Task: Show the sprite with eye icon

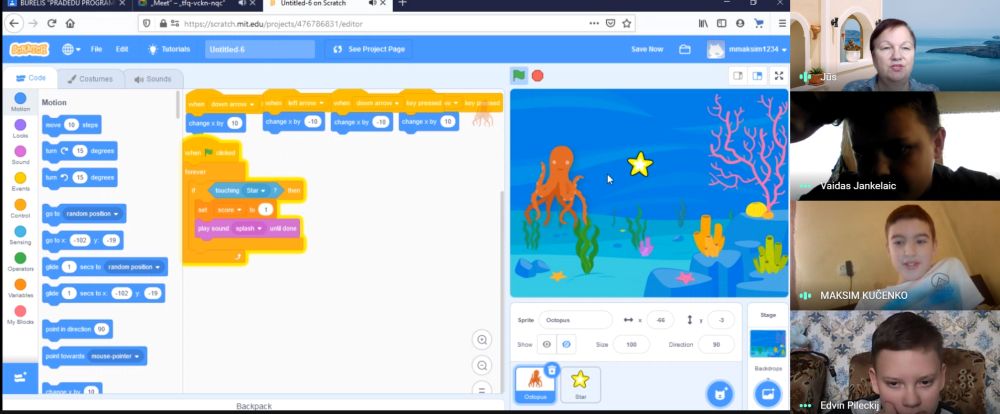Action: 547,344
